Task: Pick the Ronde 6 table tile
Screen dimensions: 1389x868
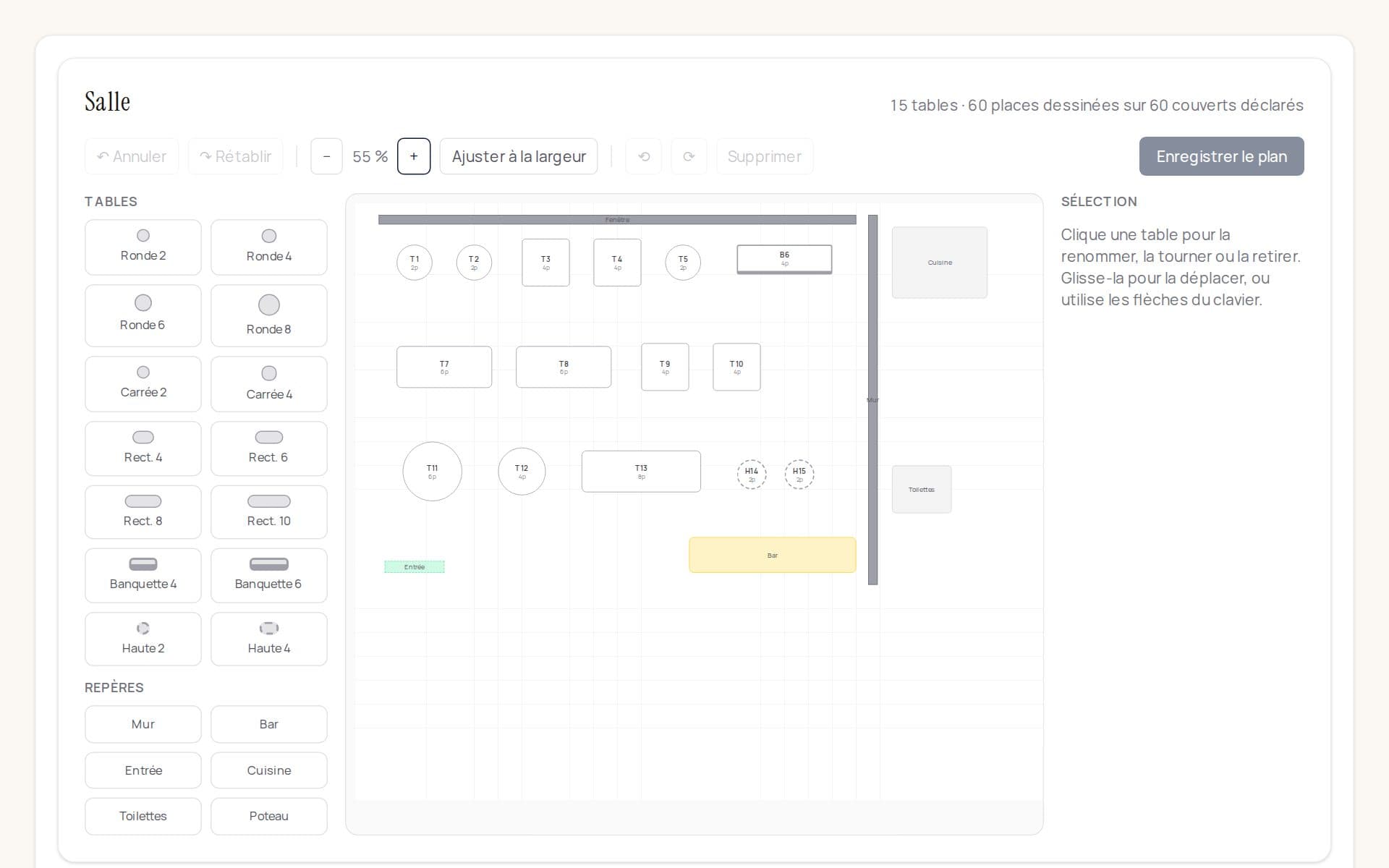Action: 143,315
